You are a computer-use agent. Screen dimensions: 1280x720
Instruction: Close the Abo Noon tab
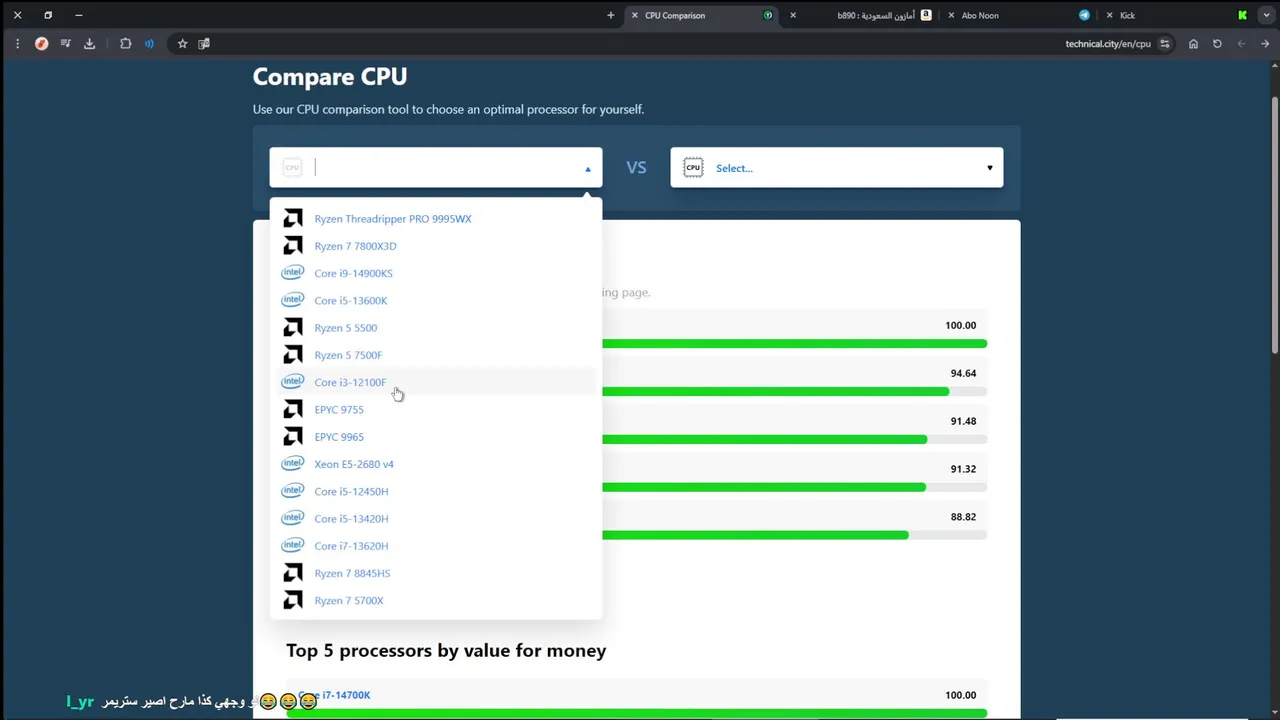(x=951, y=15)
